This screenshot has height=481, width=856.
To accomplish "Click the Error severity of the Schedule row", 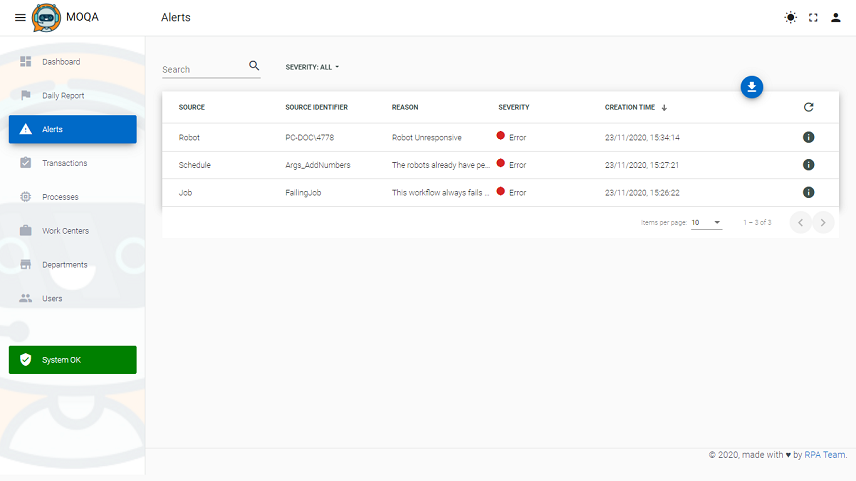I will [x=512, y=164].
